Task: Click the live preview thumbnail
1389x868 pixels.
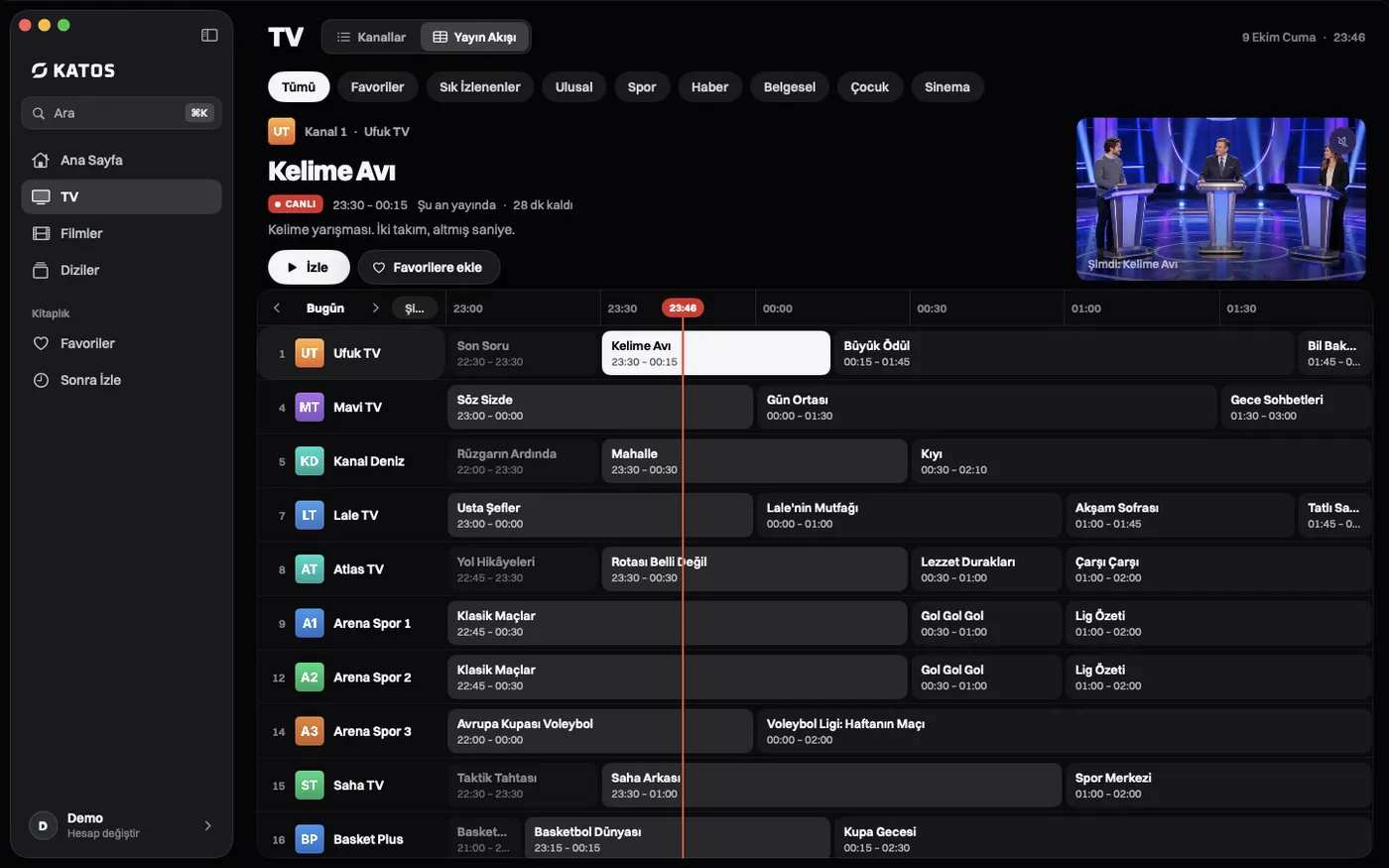Action: (x=1220, y=199)
